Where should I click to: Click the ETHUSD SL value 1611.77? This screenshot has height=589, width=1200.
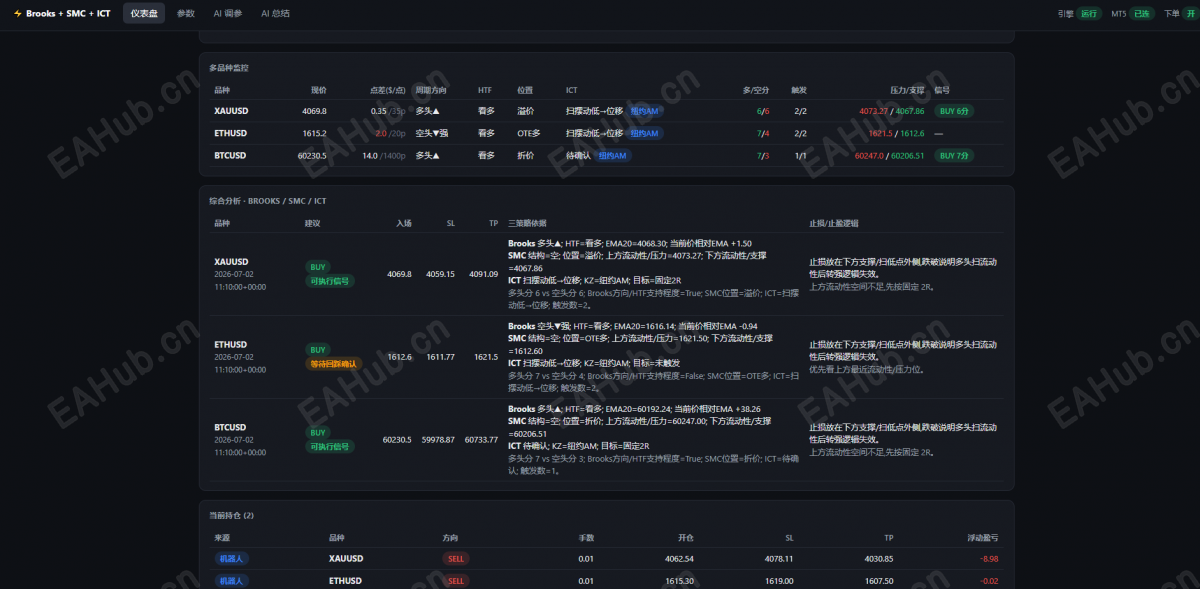(x=441, y=356)
